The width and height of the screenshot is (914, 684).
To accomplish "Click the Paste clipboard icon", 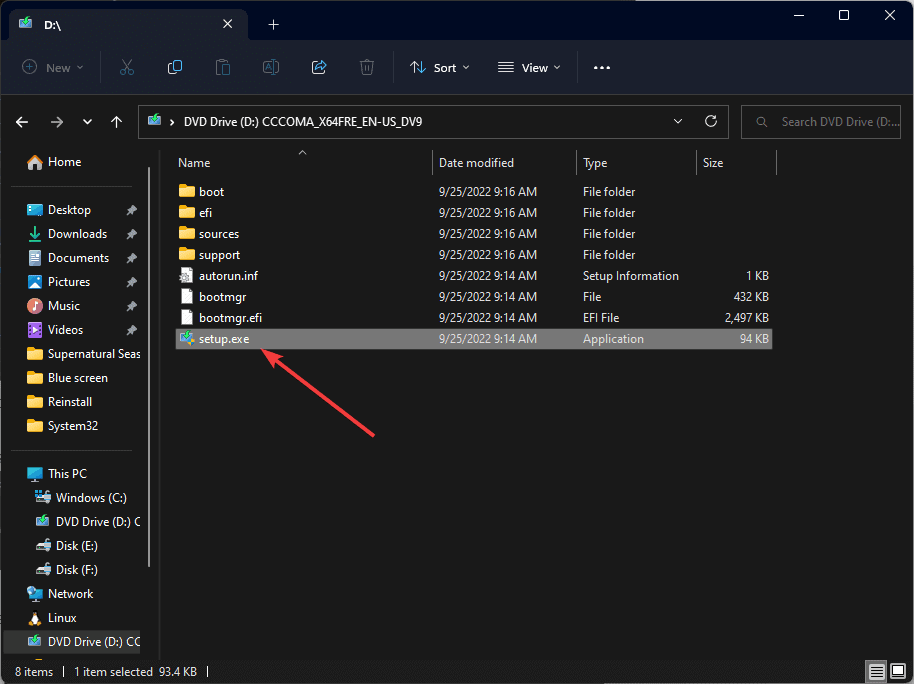I will click(x=223, y=68).
